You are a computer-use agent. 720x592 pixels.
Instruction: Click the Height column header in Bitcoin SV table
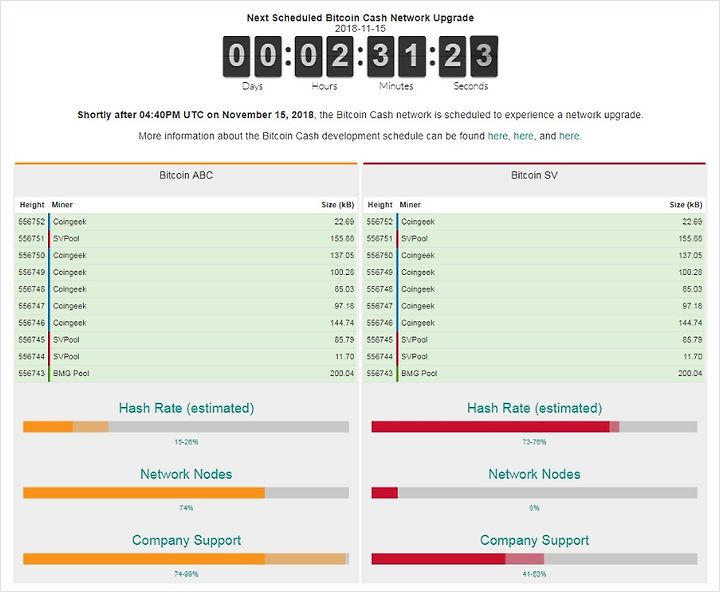tap(380, 205)
